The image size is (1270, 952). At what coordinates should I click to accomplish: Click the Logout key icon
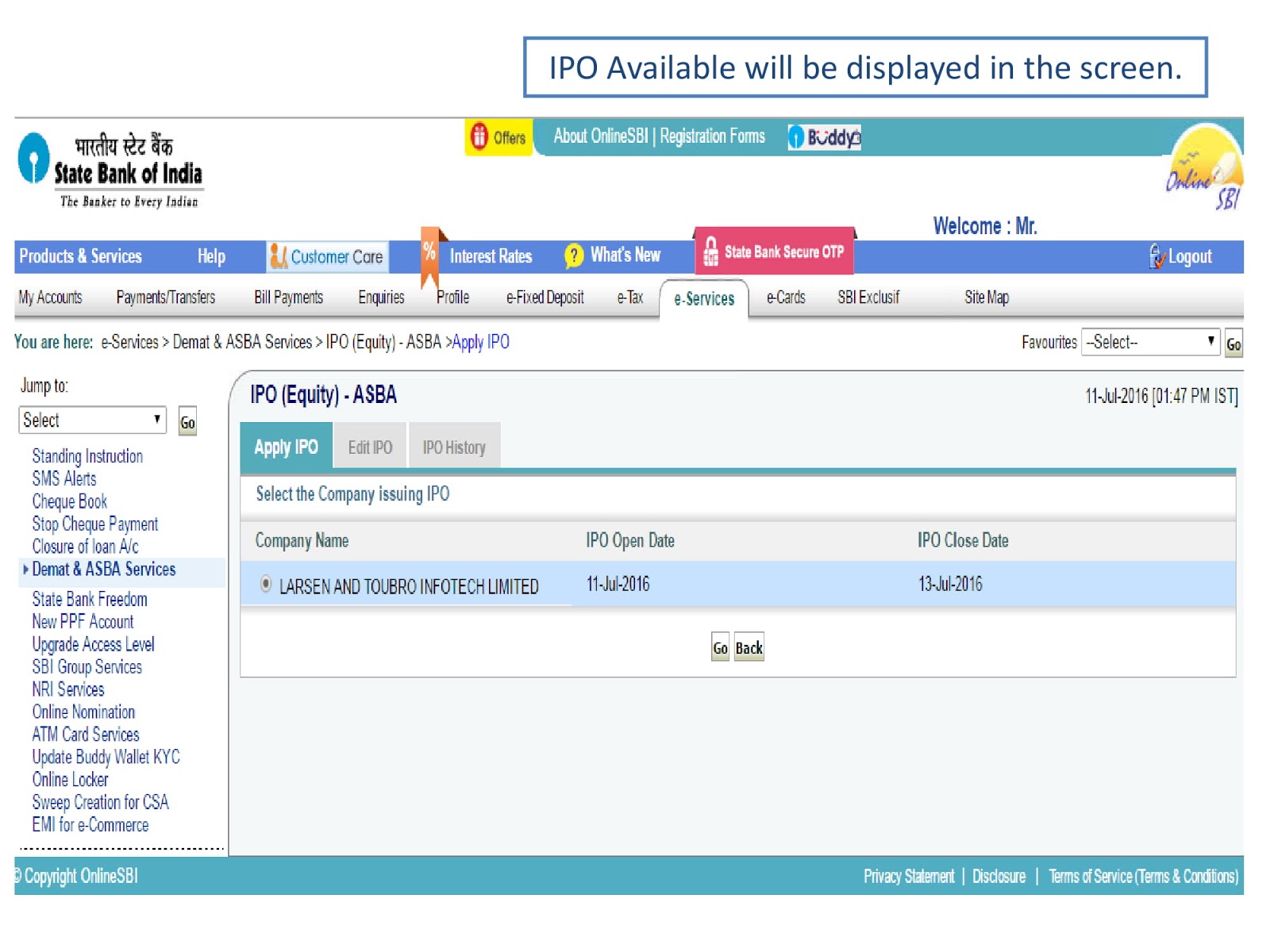[1157, 256]
